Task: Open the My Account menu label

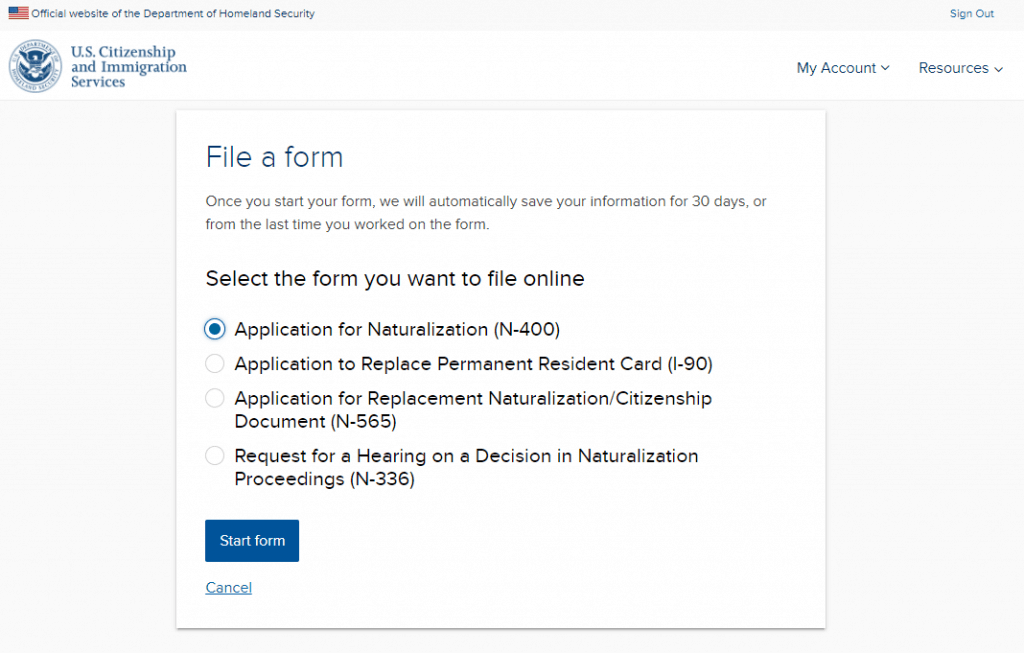Action: point(836,68)
